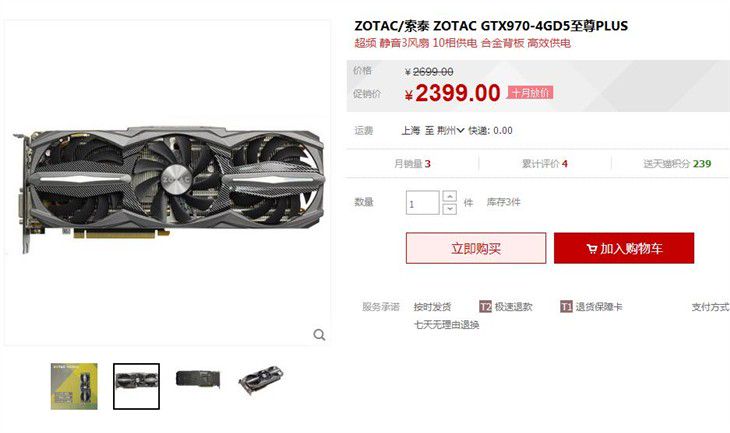Select the front-view graphics card thumbnail

(x=136, y=386)
